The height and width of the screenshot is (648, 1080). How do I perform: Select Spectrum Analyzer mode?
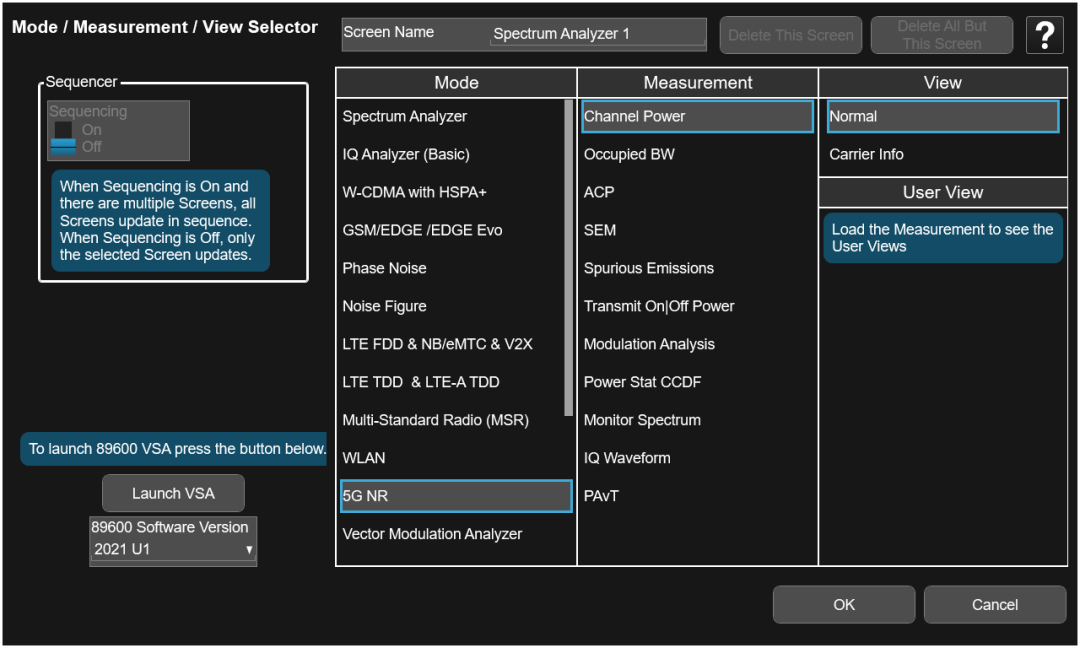405,117
